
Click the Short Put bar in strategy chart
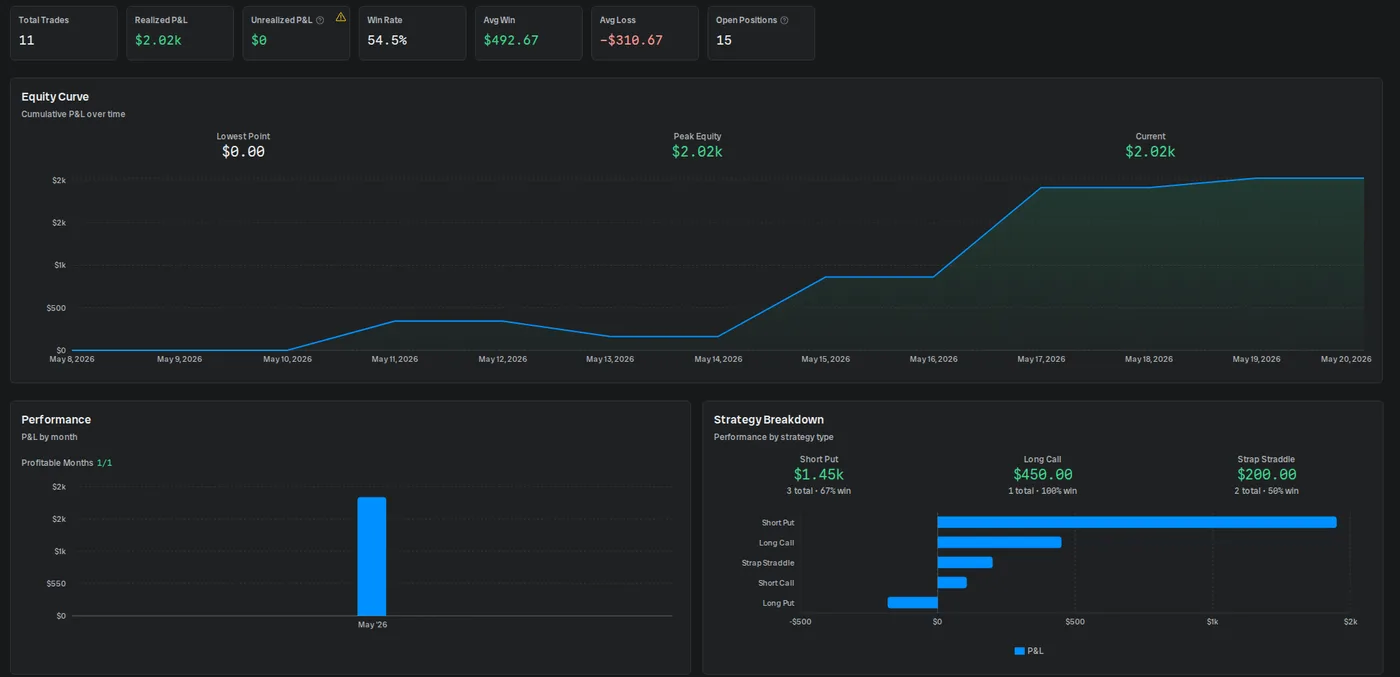pyautogui.click(x=1137, y=522)
